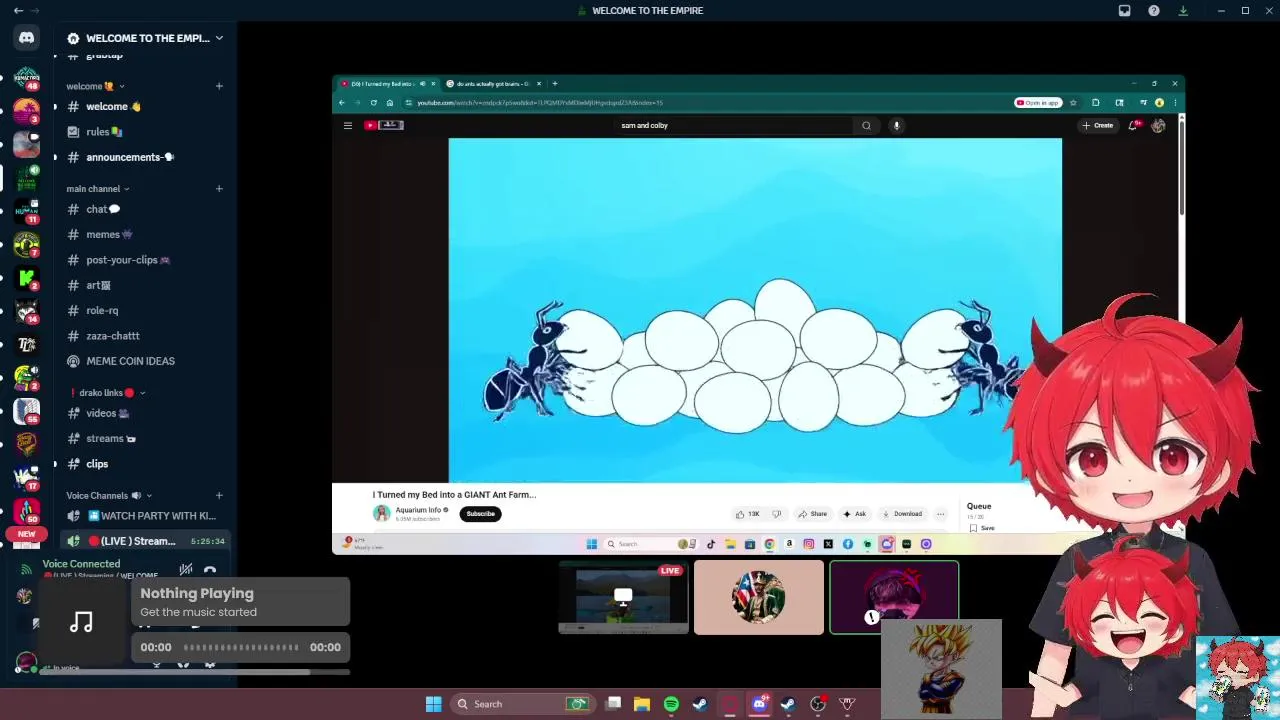This screenshot has width=1280, height=720.
Task: Open the role-rq channel
Action: [145, 310]
